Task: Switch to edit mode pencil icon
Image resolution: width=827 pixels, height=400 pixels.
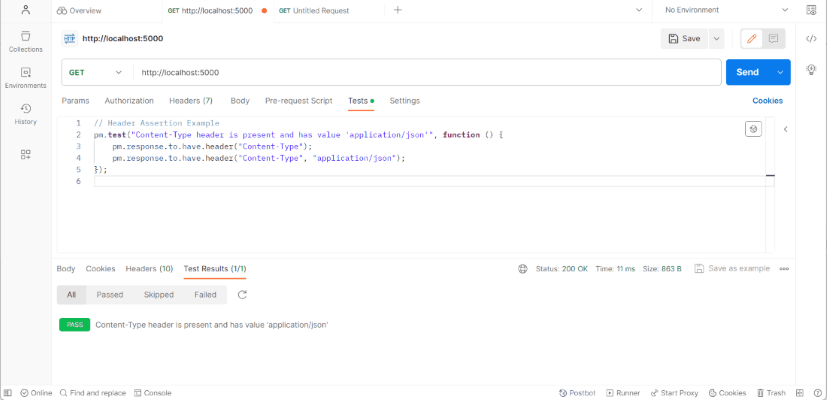Action: coord(752,39)
